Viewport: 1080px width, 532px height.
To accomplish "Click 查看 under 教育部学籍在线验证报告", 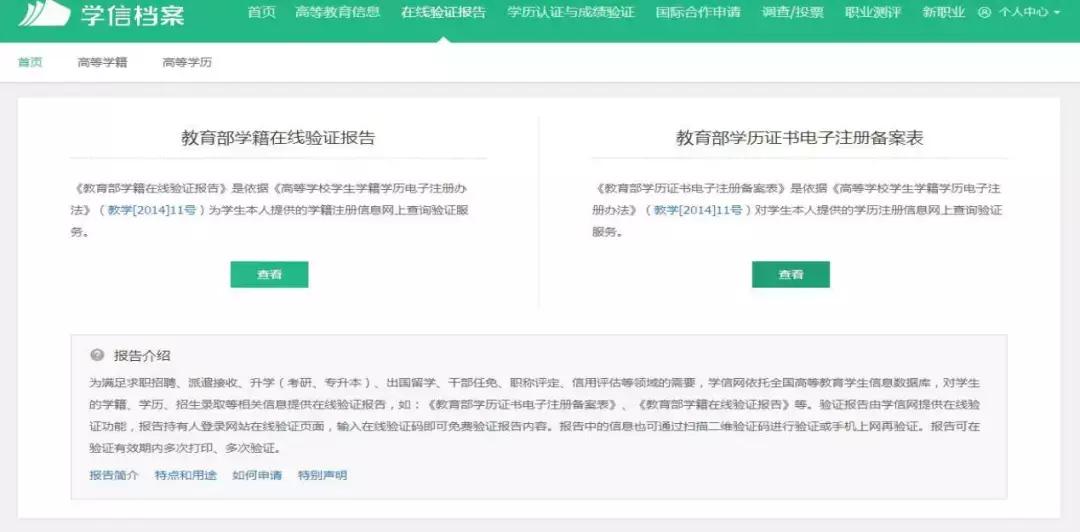I will [x=269, y=274].
